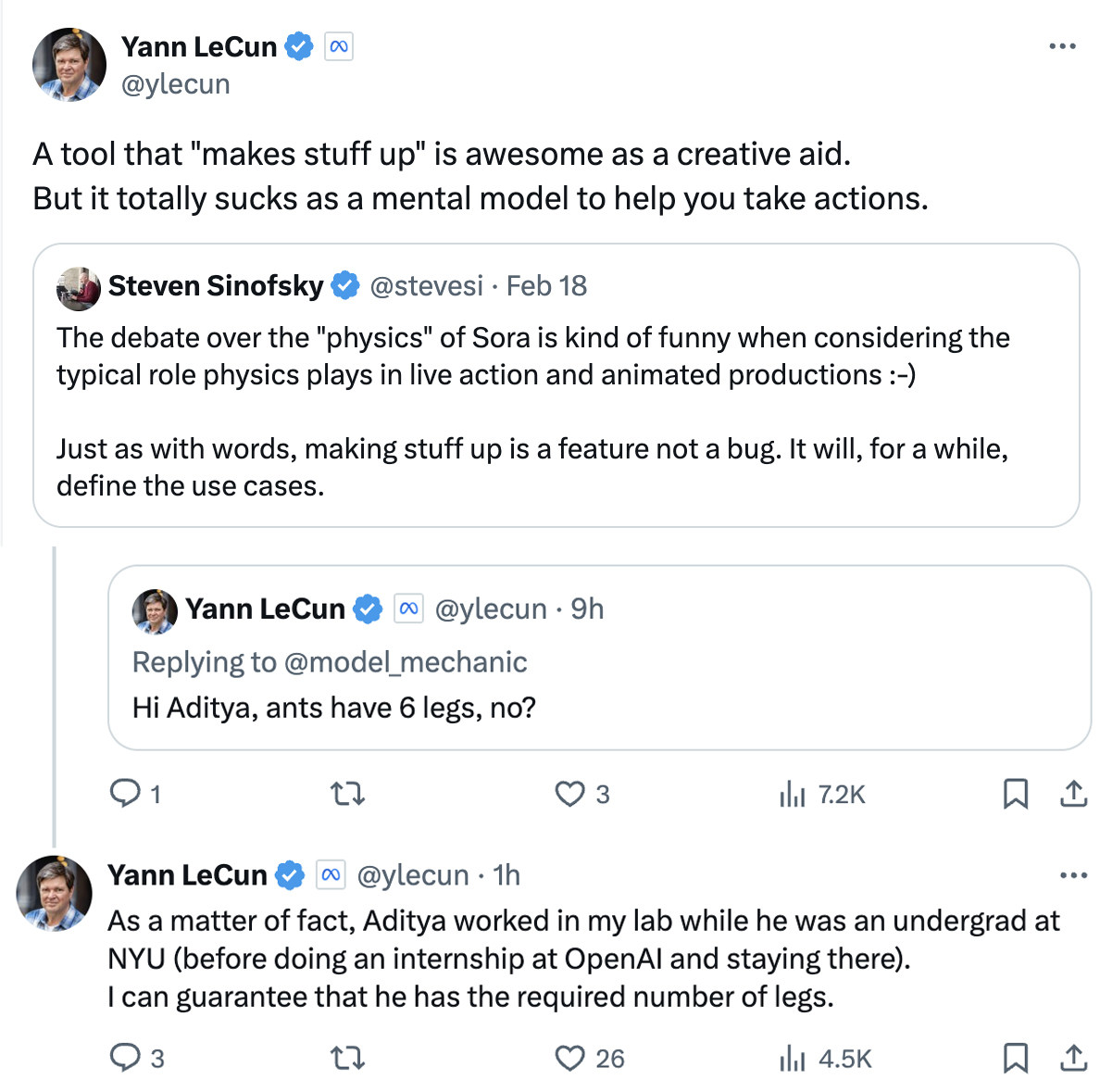This screenshot has height=1092, width=1100.
Task: Repost the "required number of legs" tweet
Action: click(348, 1058)
